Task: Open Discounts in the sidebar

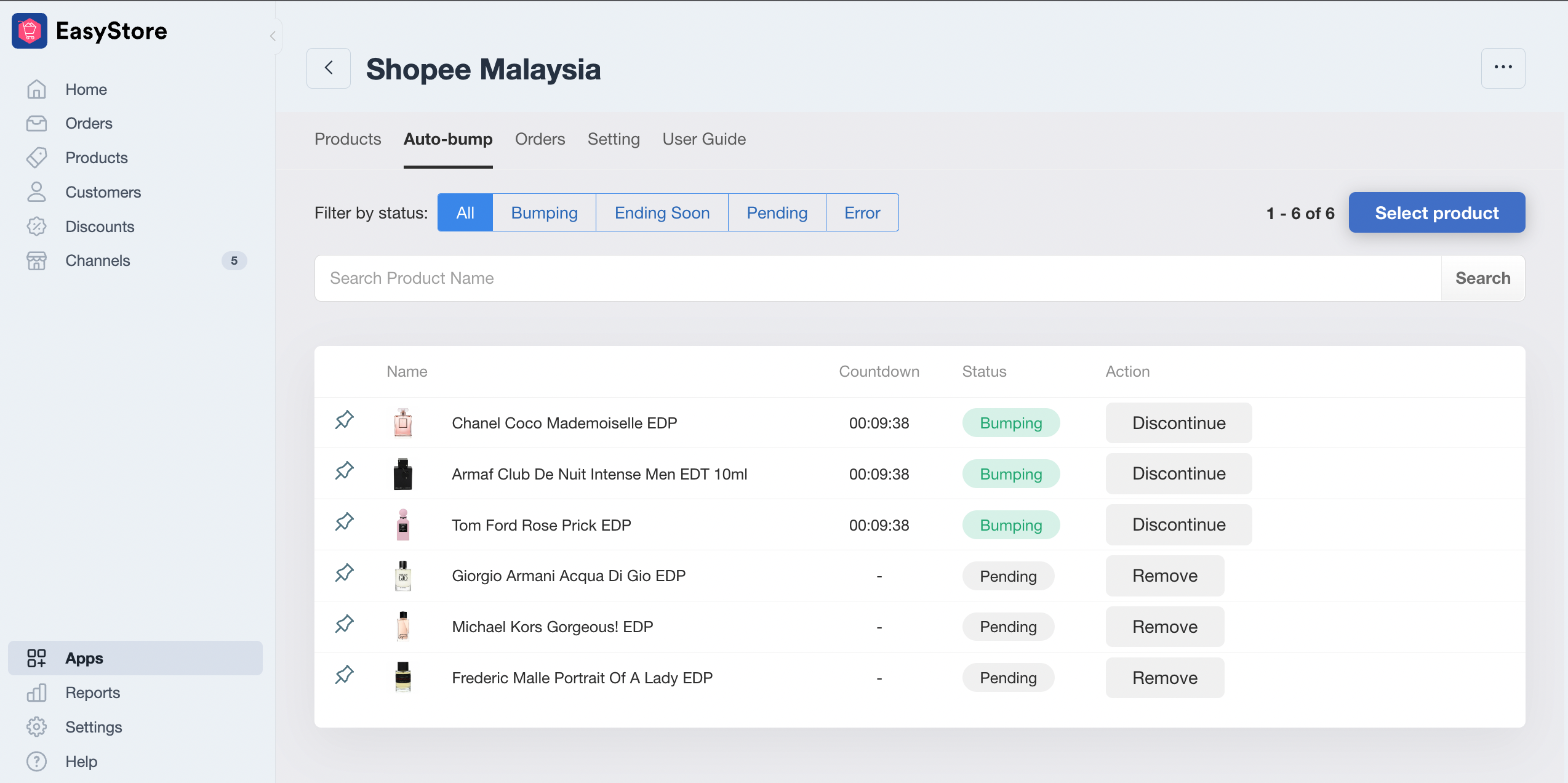Action: coord(100,227)
